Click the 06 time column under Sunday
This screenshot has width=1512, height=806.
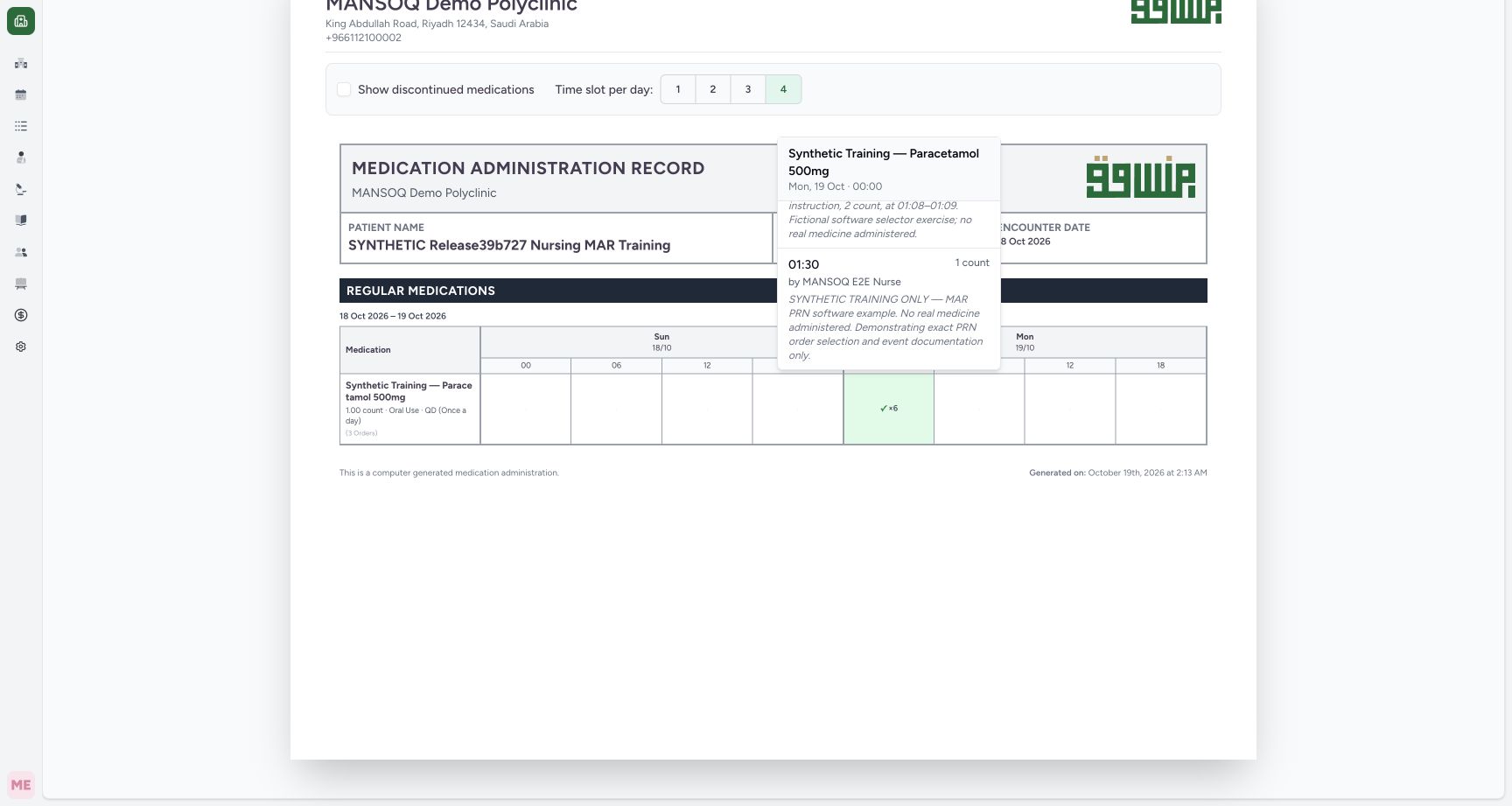pyautogui.click(x=616, y=366)
